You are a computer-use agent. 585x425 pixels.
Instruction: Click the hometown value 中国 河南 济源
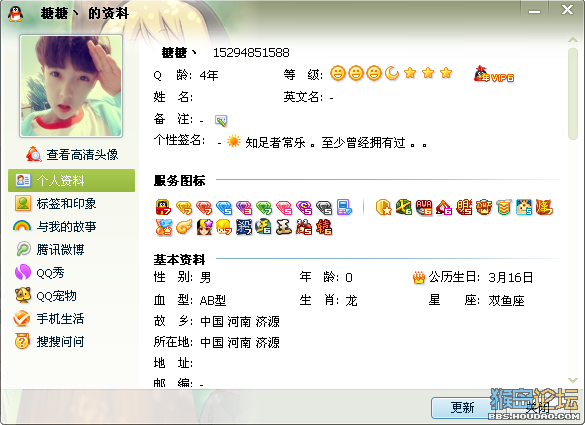[240, 321]
